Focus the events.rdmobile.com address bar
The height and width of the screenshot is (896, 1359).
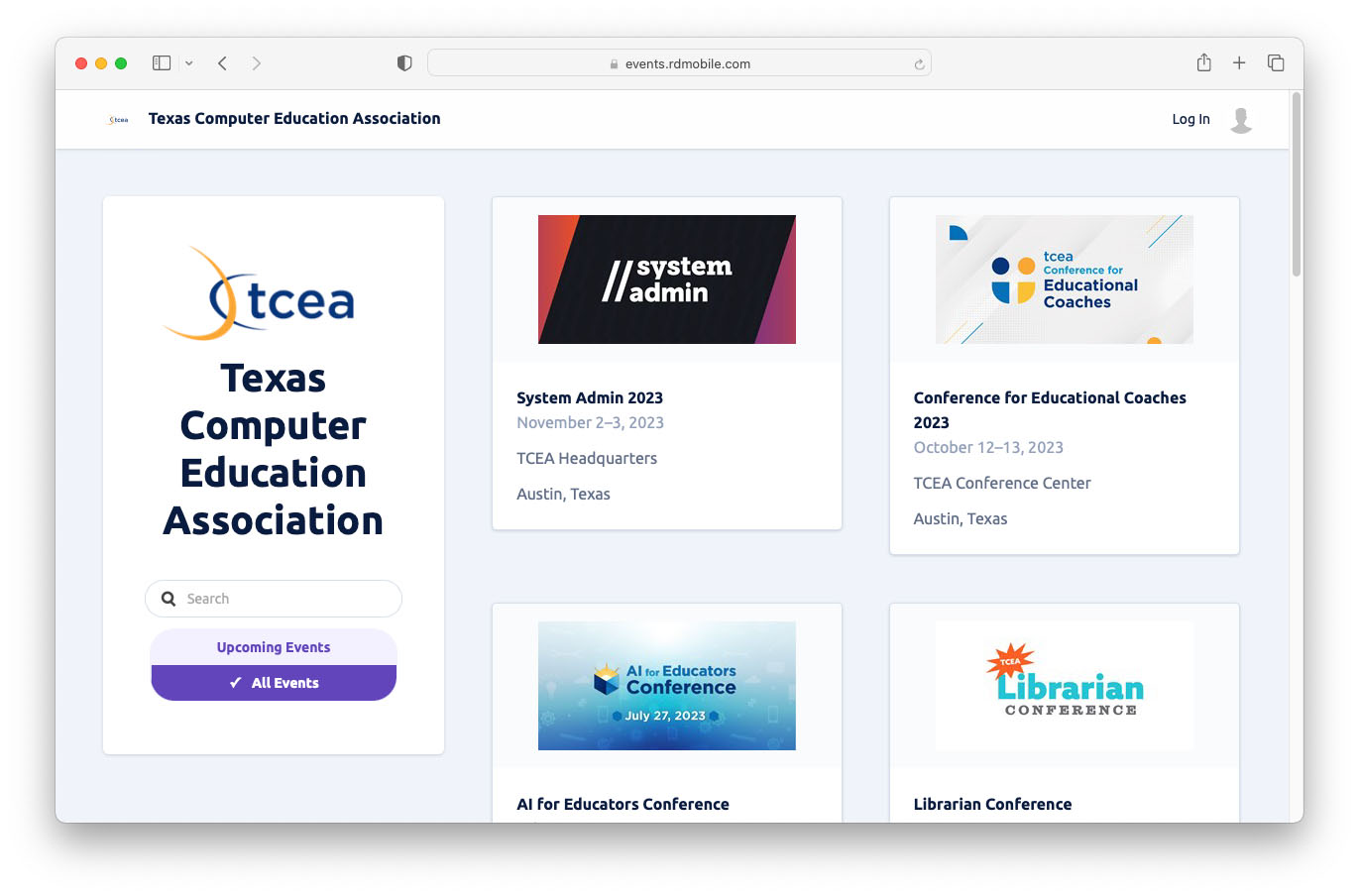[x=679, y=63]
